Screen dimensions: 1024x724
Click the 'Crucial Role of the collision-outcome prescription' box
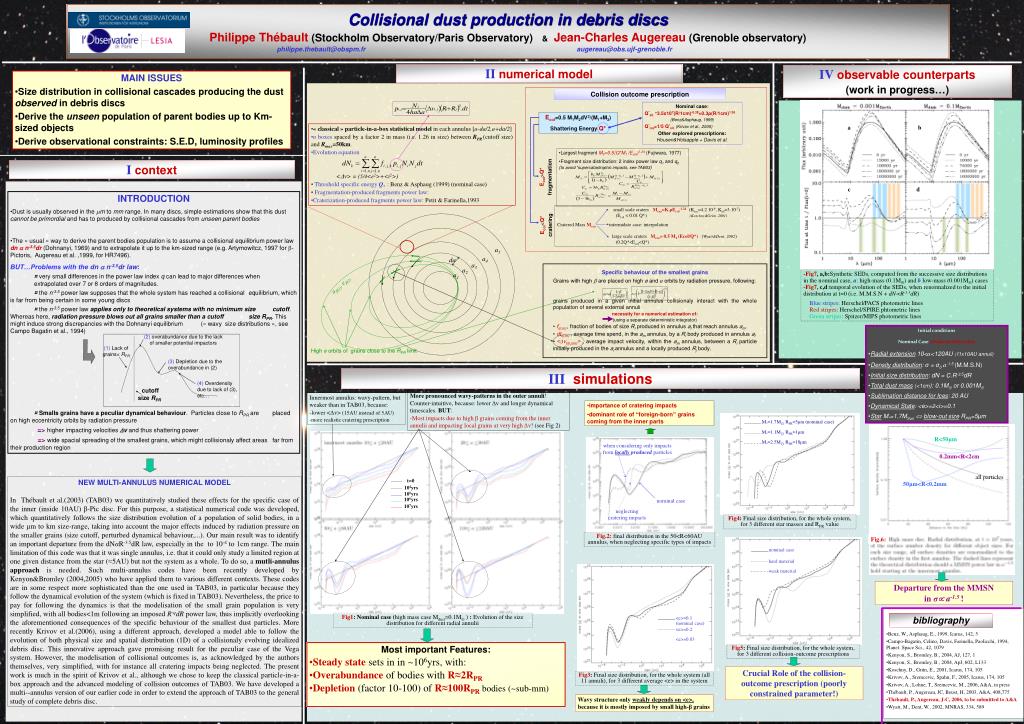pos(793,684)
